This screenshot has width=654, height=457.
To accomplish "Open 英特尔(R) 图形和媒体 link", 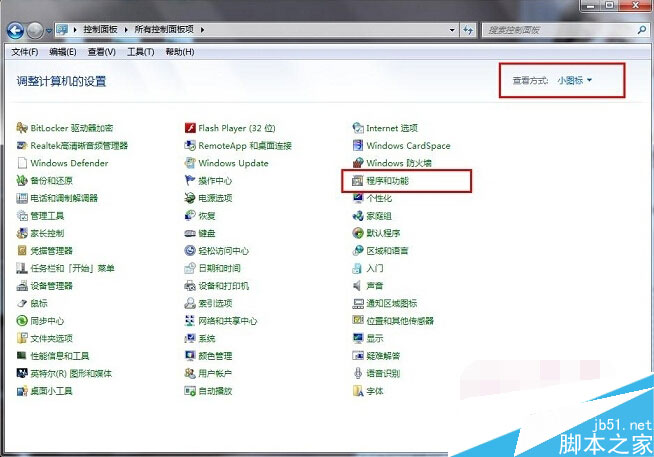I will [71, 373].
